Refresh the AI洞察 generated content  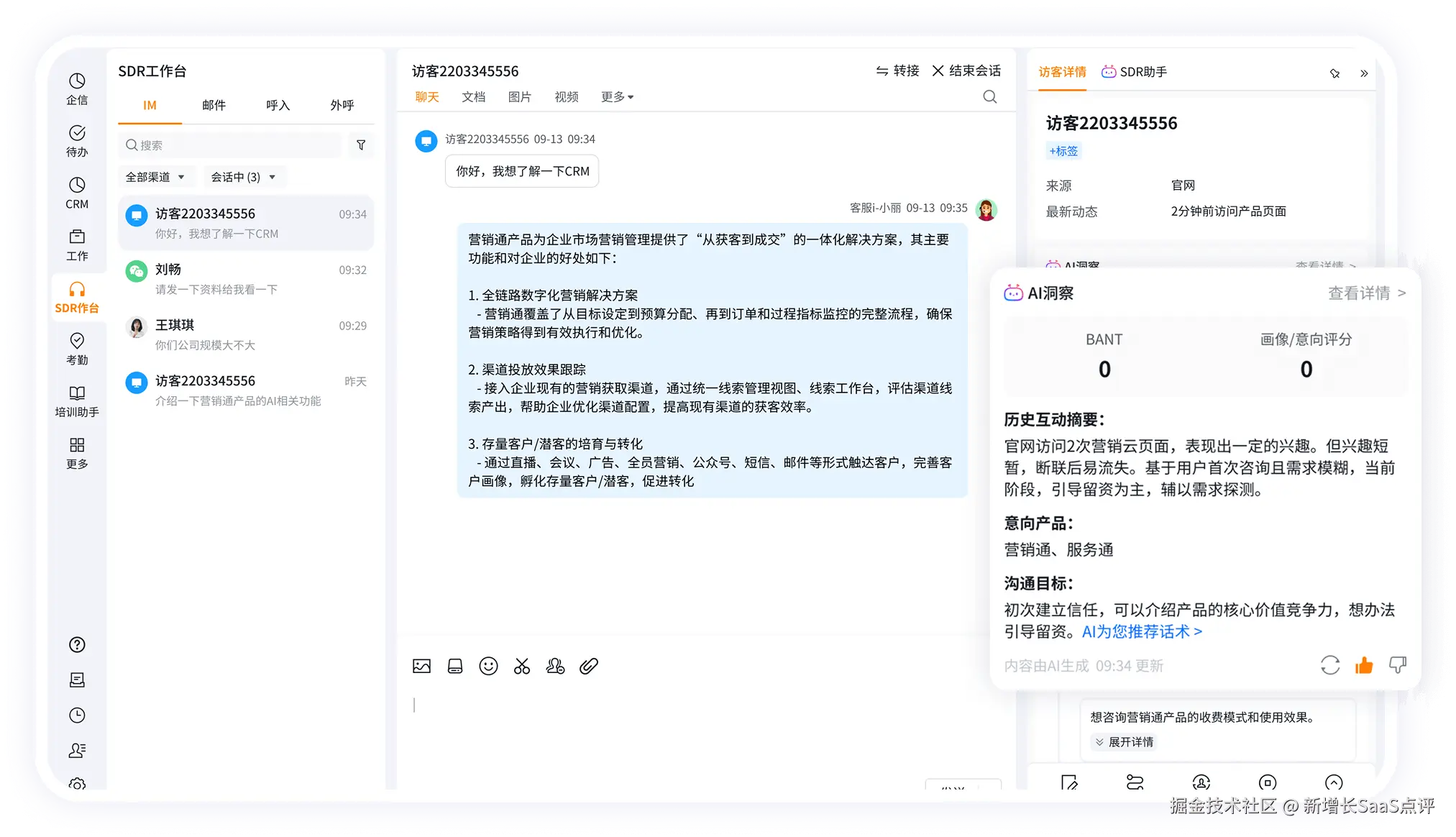pyautogui.click(x=1329, y=665)
